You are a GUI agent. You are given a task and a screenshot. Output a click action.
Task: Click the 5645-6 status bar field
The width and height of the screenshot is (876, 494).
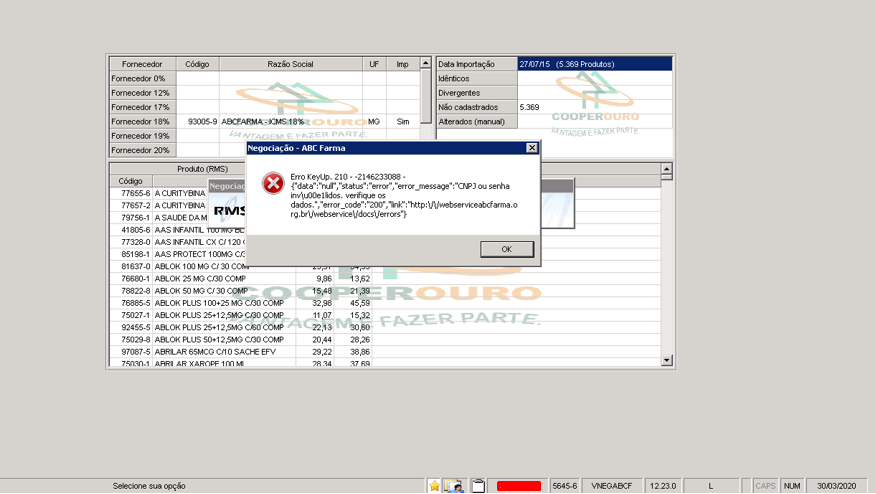(x=565, y=486)
